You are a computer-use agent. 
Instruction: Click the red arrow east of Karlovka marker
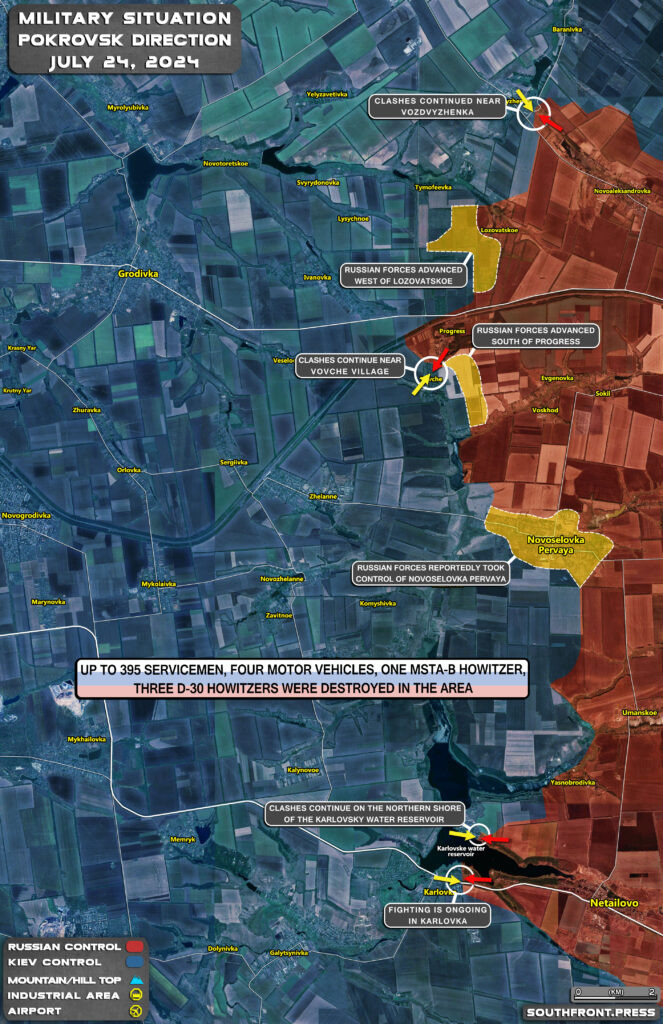(478, 880)
